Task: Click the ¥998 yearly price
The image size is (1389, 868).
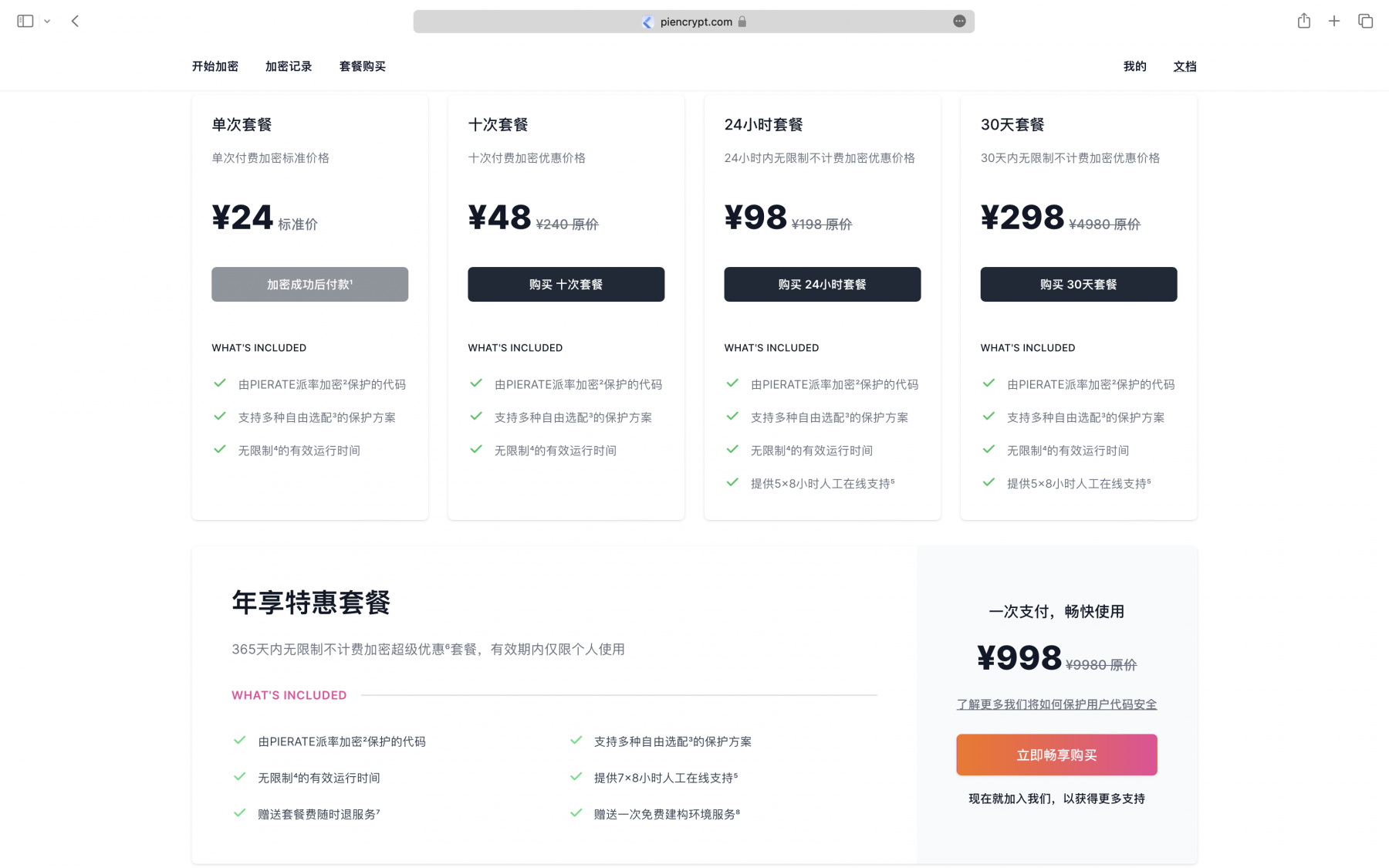Action: 1019,658
